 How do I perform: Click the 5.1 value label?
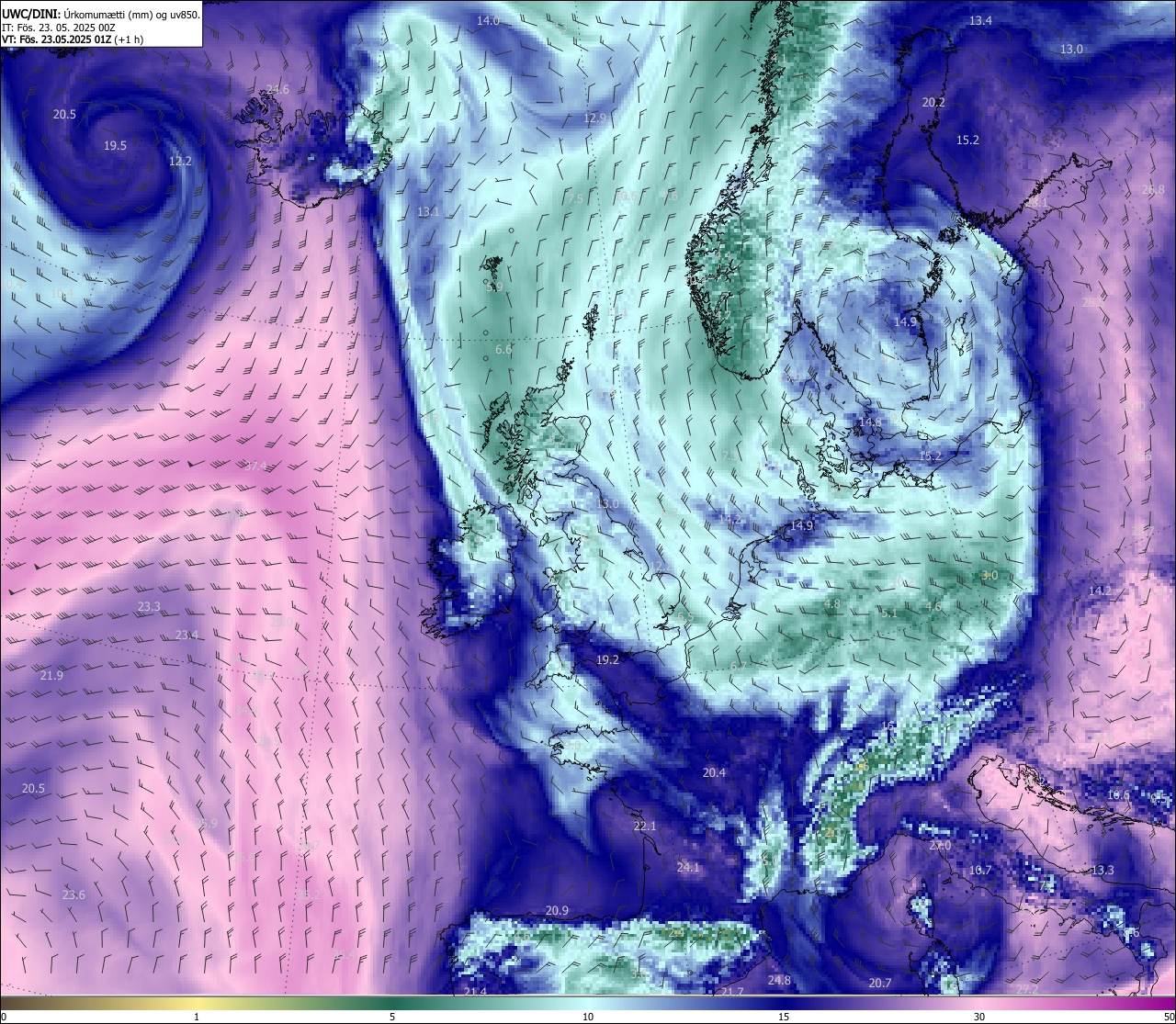[x=888, y=613]
